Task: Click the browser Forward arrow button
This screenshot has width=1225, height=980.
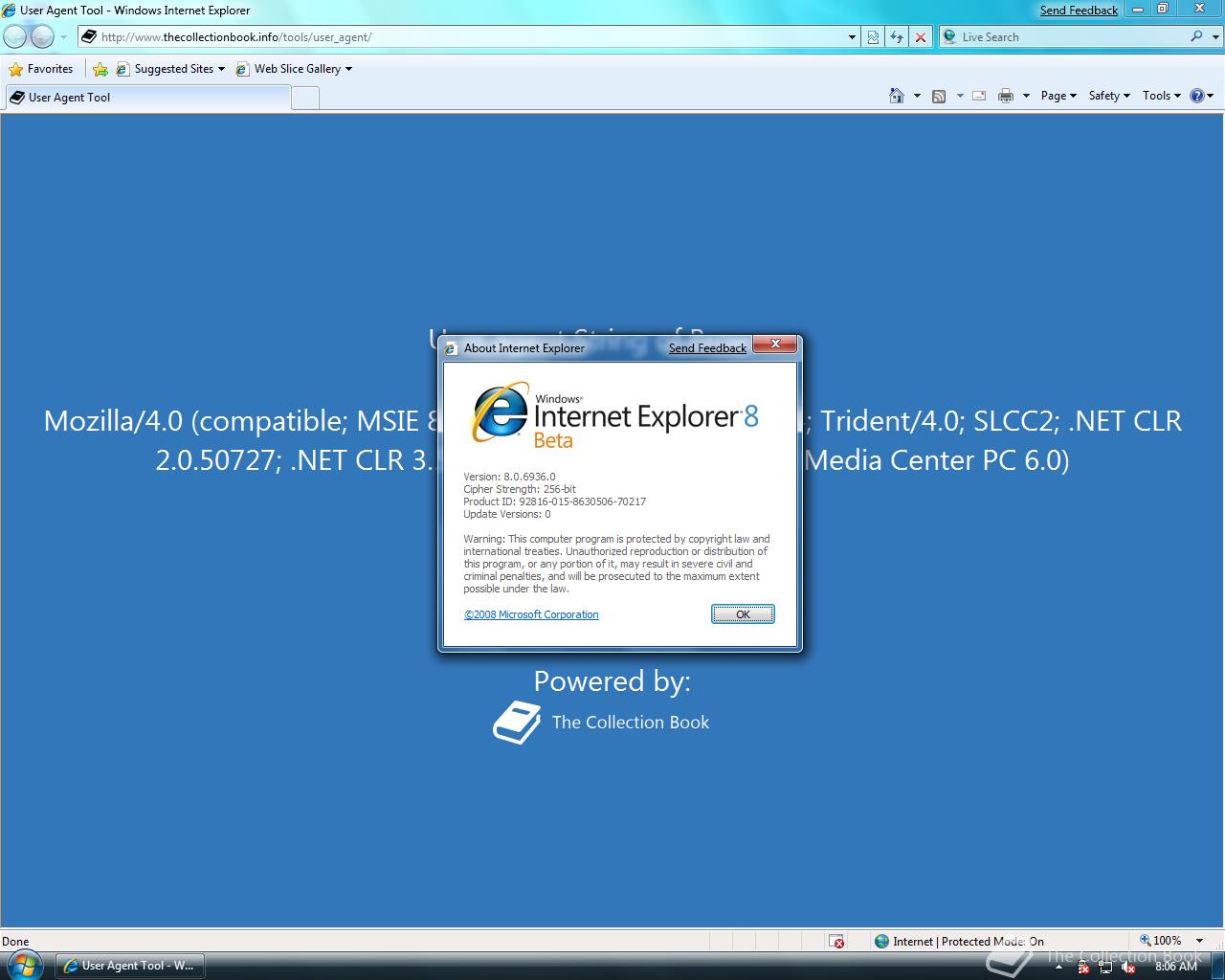Action: (42, 36)
